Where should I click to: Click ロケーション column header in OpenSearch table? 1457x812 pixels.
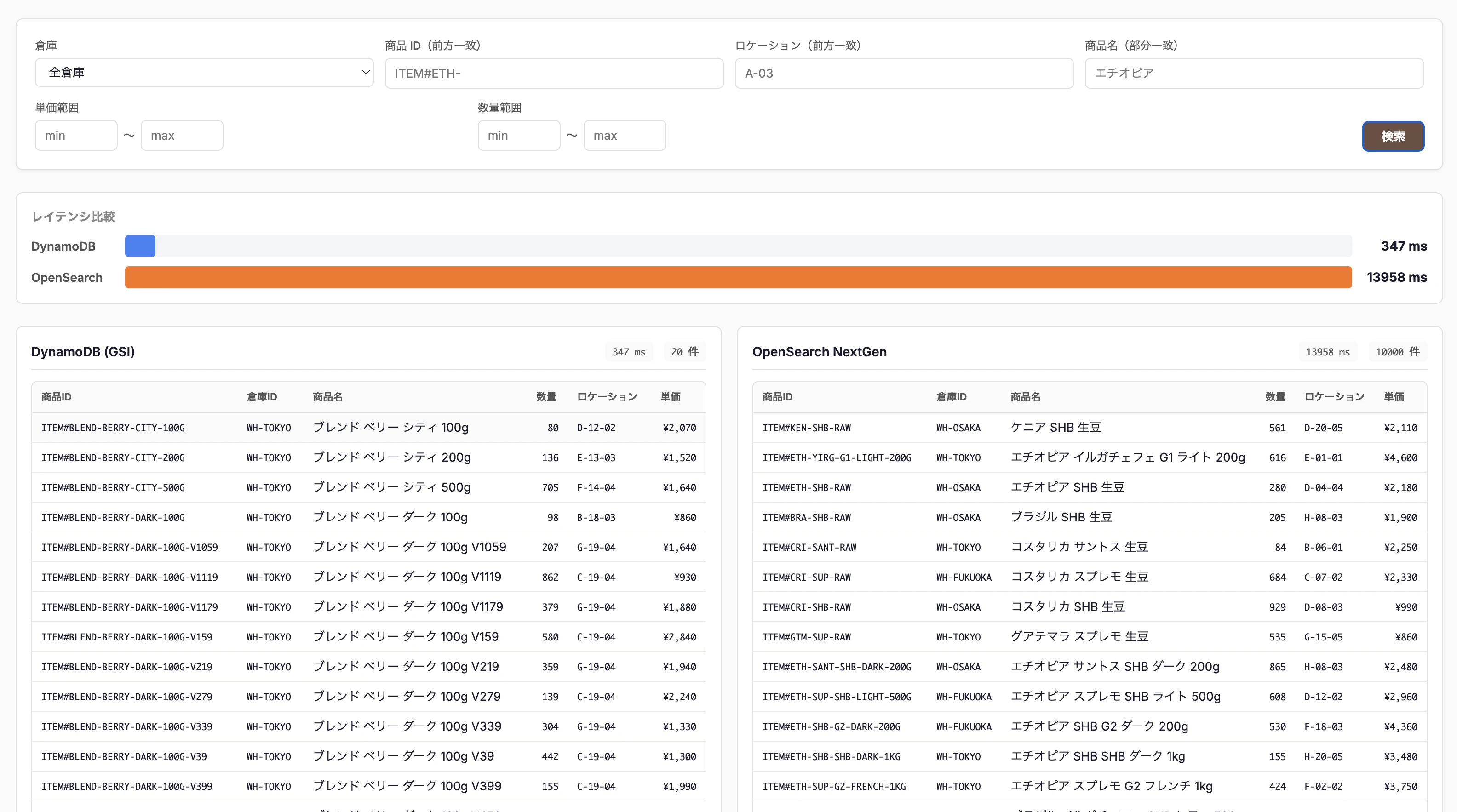pyautogui.click(x=1334, y=397)
